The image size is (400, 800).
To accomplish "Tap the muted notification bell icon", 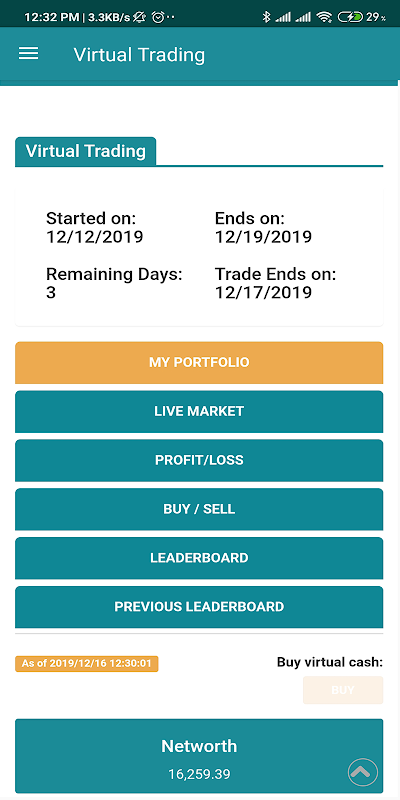I will coord(139,17).
